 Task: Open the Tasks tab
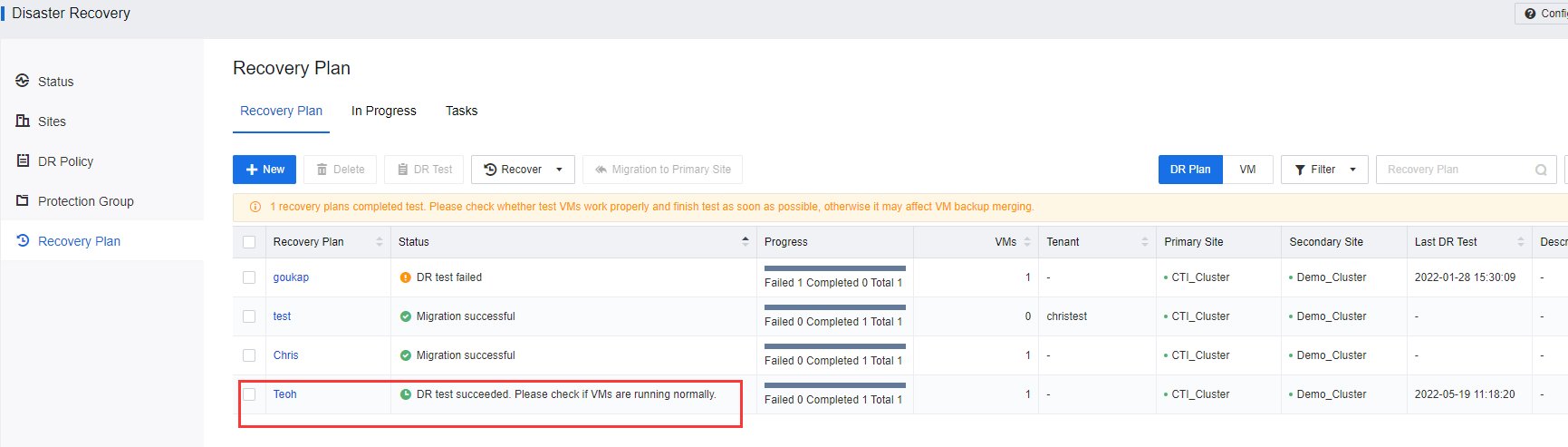coord(461,111)
